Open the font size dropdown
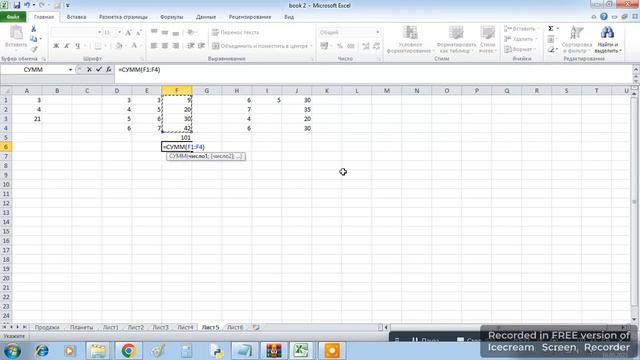Viewport: 640px width, 360px height. tap(119, 32)
